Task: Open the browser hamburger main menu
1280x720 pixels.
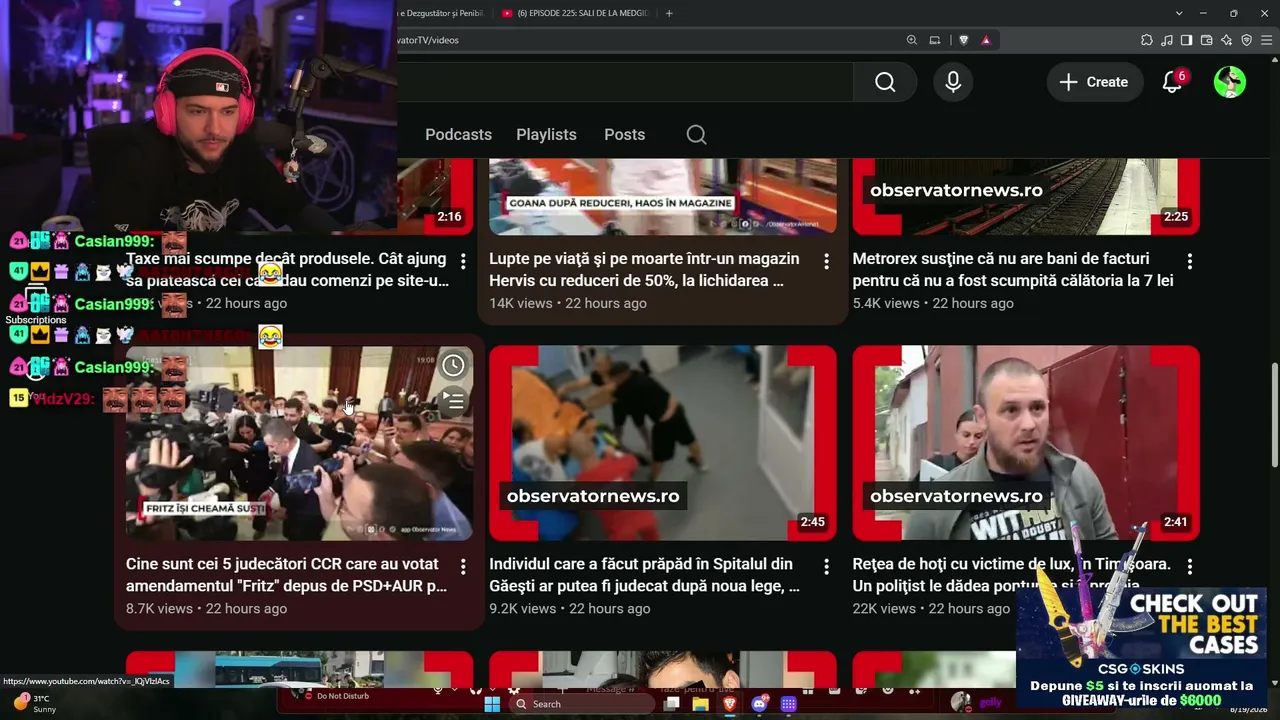Action: point(1266,40)
